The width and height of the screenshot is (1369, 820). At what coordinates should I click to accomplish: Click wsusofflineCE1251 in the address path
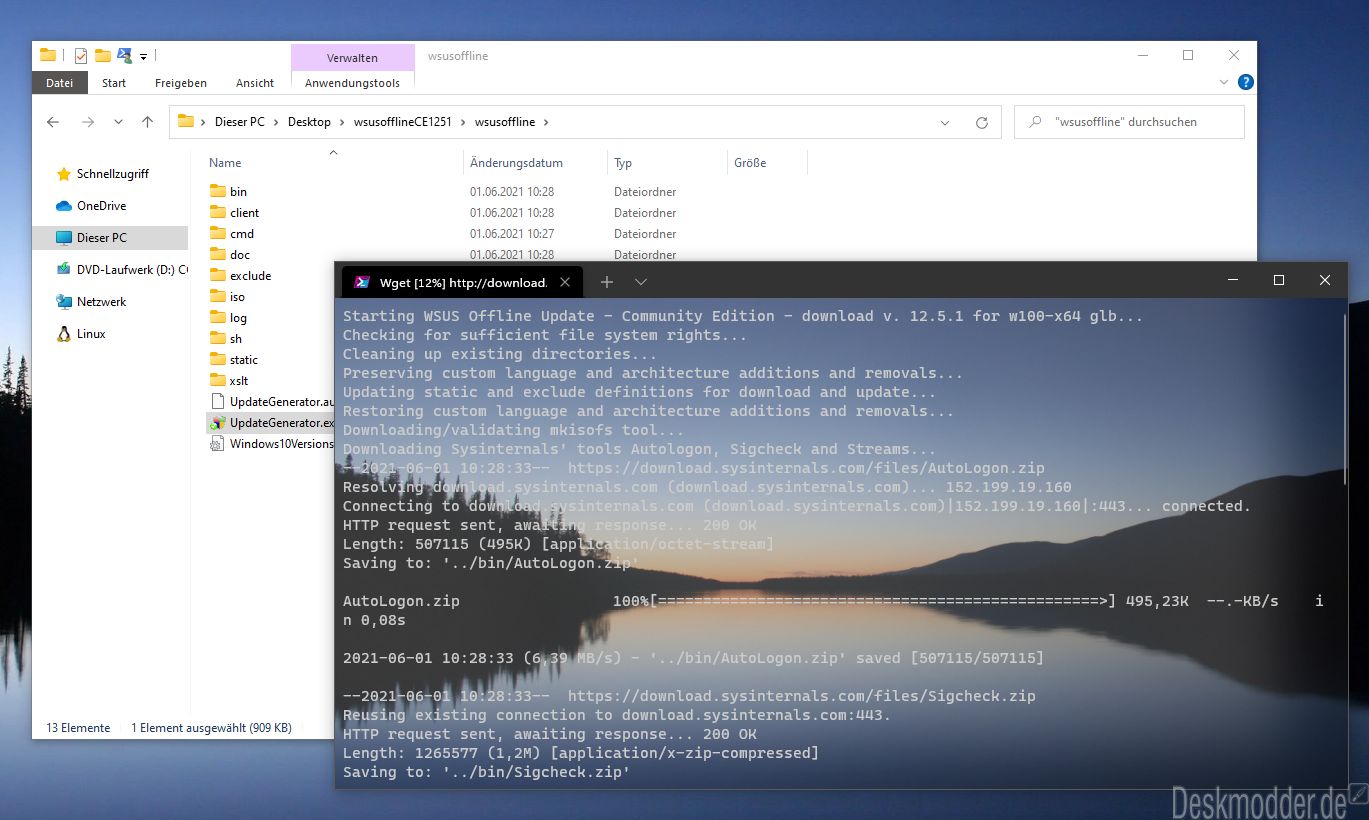[403, 122]
